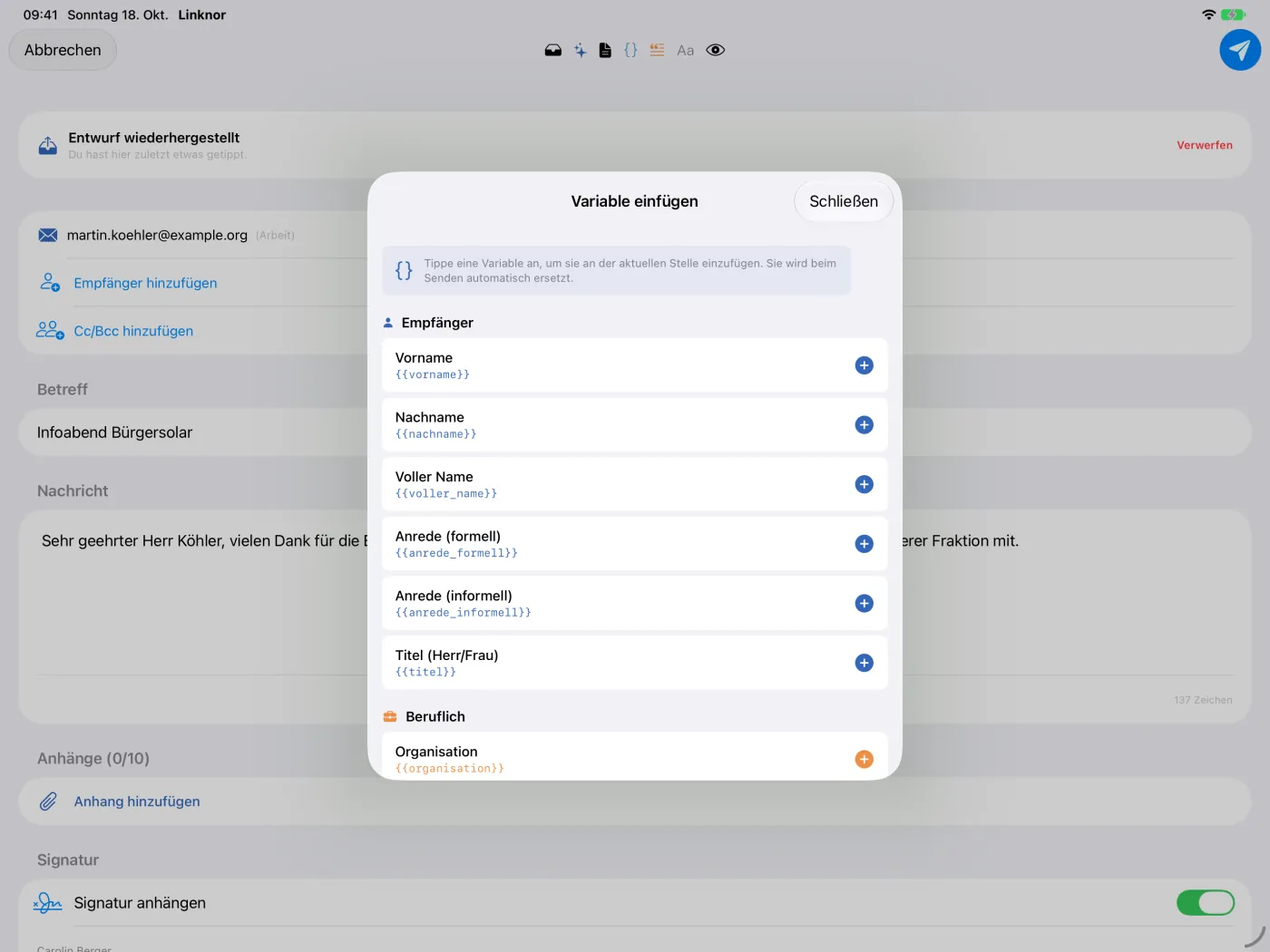This screenshot has width=1270, height=952.
Task: Discard restored draft via Verwerfen
Action: [1204, 145]
